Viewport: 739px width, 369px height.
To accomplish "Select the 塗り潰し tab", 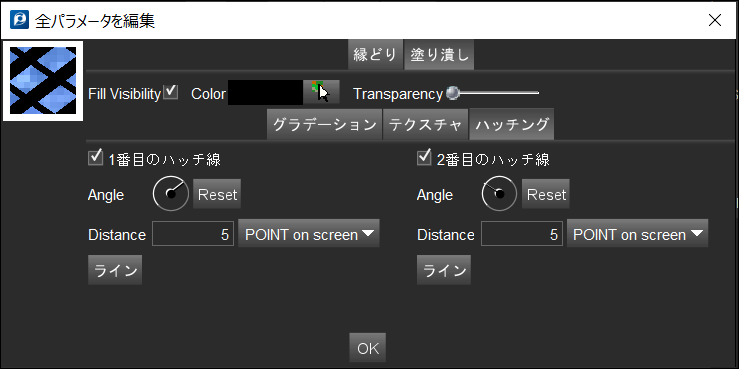I will click(439, 55).
